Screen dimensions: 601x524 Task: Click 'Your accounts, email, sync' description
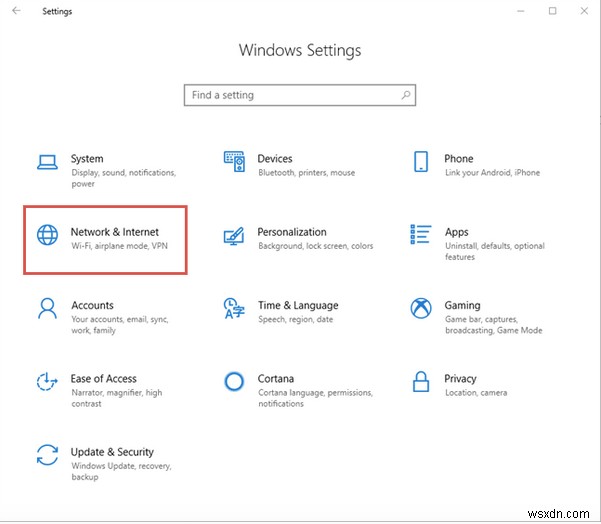click(120, 325)
